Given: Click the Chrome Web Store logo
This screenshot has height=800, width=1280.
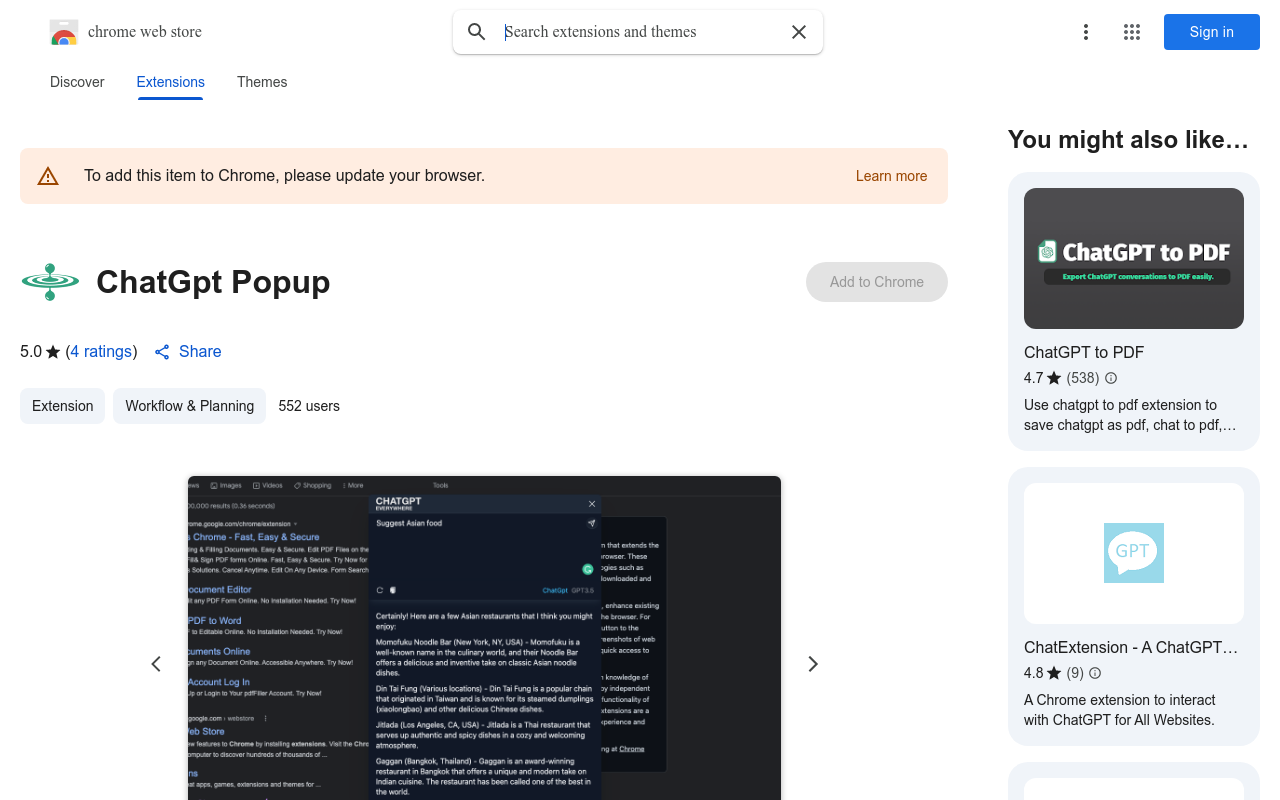Looking at the screenshot, I should click(64, 32).
